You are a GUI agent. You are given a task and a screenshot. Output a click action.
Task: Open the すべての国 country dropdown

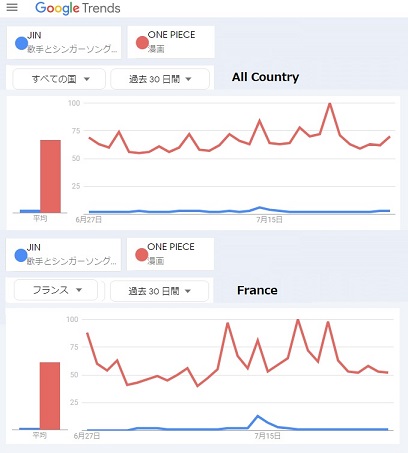click(x=59, y=79)
